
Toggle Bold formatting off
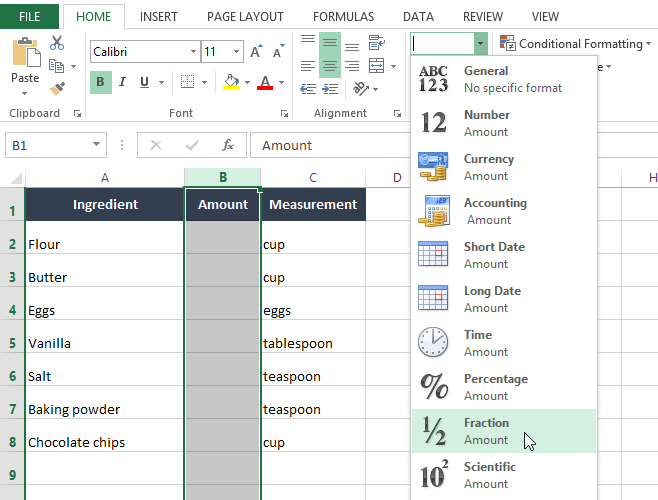click(x=100, y=82)
